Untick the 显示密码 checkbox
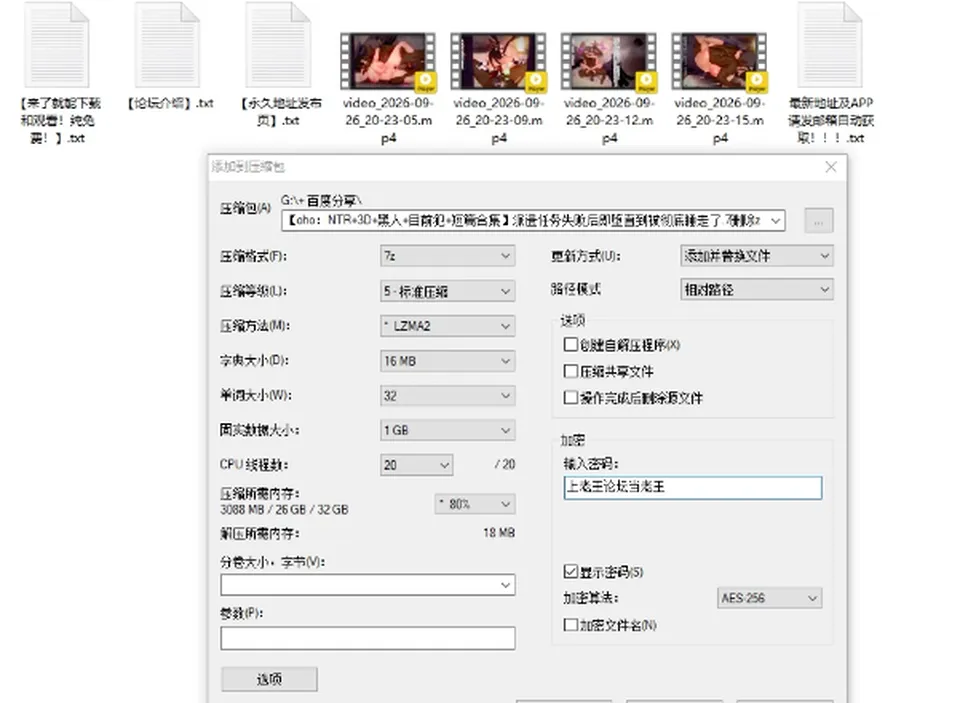Image resolution: width=960 pixels, height=703 pixels. pos(571,571)
